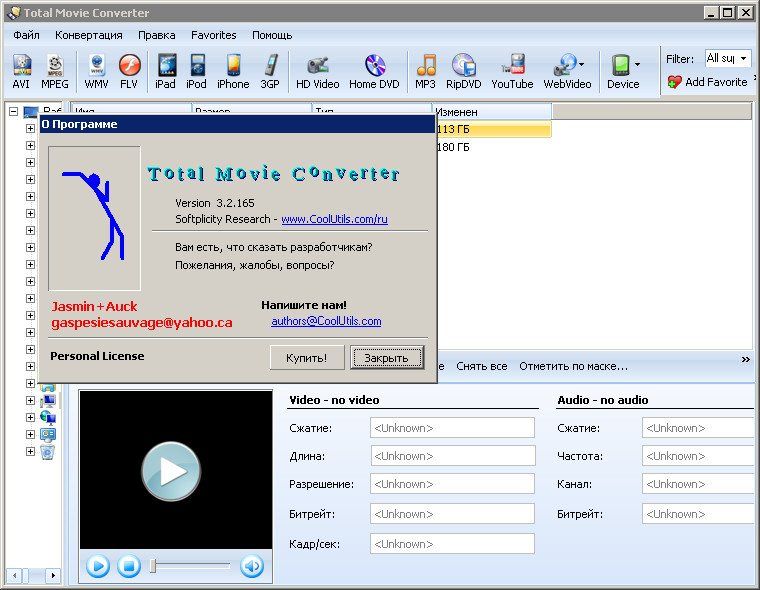Show more options with the double chevron

pyautogui.click(x=745, y=359)
